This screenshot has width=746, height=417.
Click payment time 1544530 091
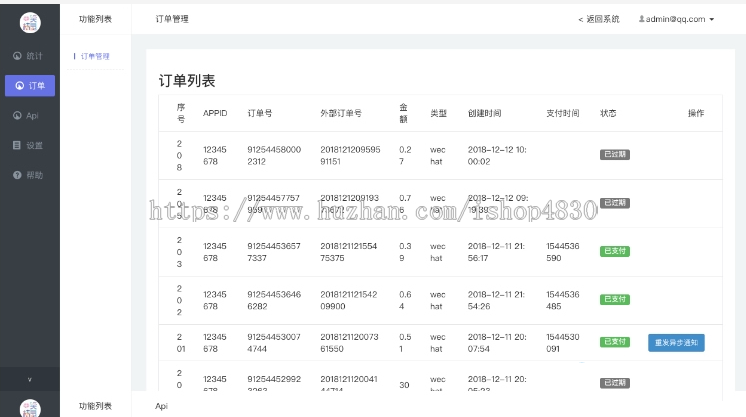point(562,343)
